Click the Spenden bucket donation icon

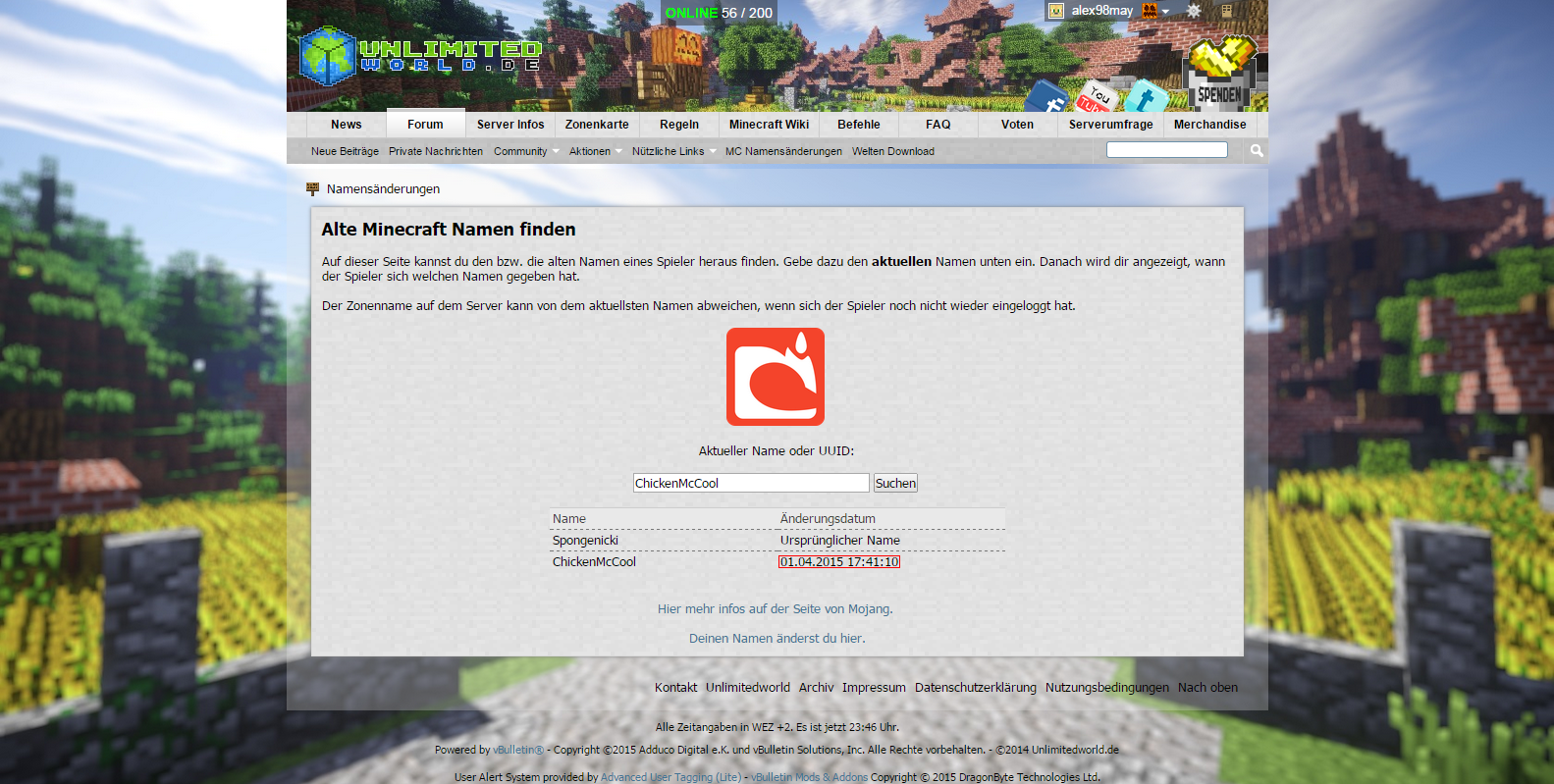tap(1219, 74)
